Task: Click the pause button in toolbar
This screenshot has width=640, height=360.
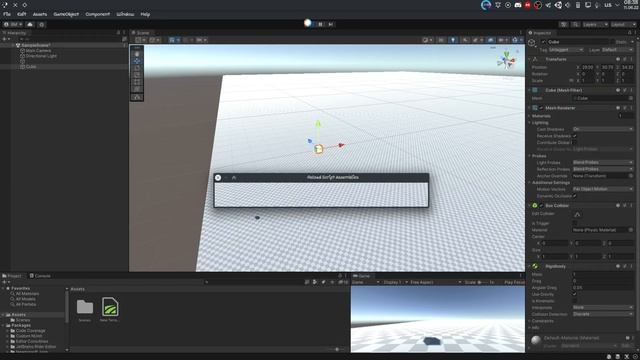Action: [320, 24]
